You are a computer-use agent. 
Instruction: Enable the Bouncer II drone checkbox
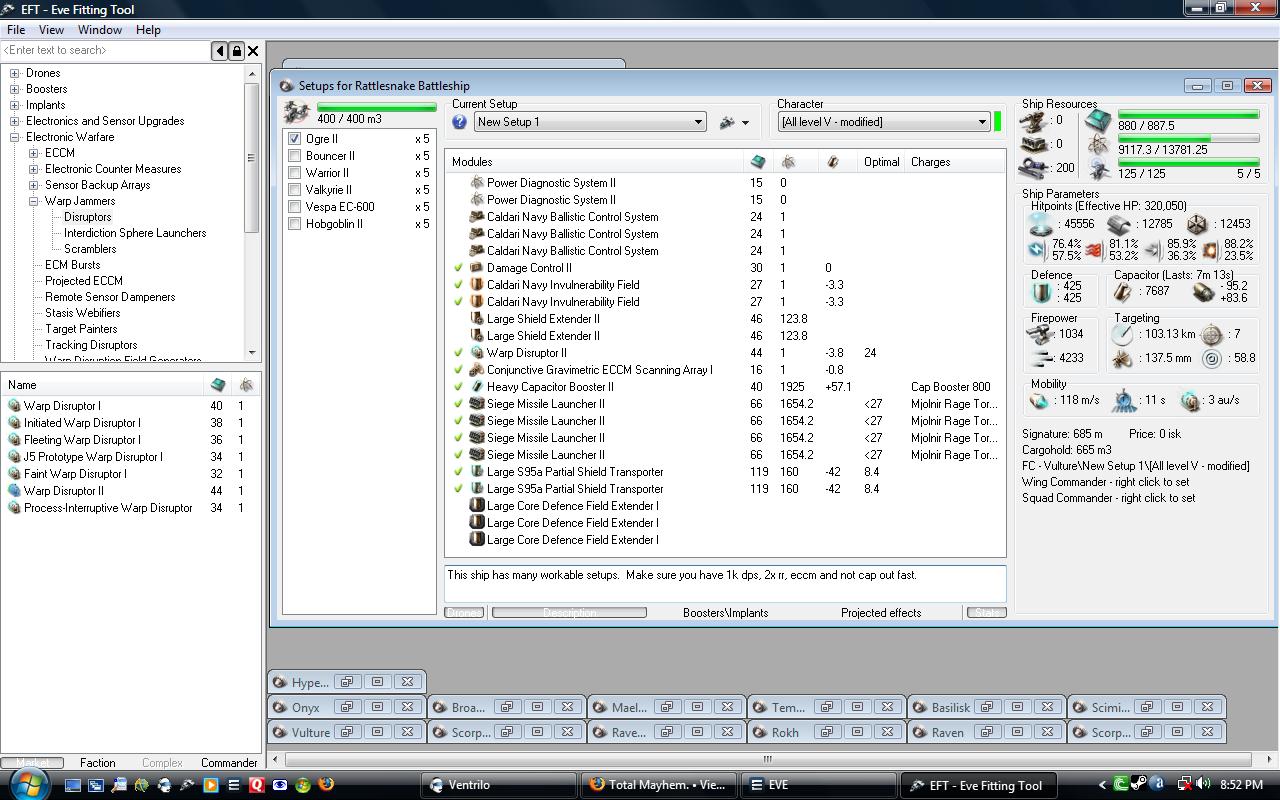click(x=294, y=156)
